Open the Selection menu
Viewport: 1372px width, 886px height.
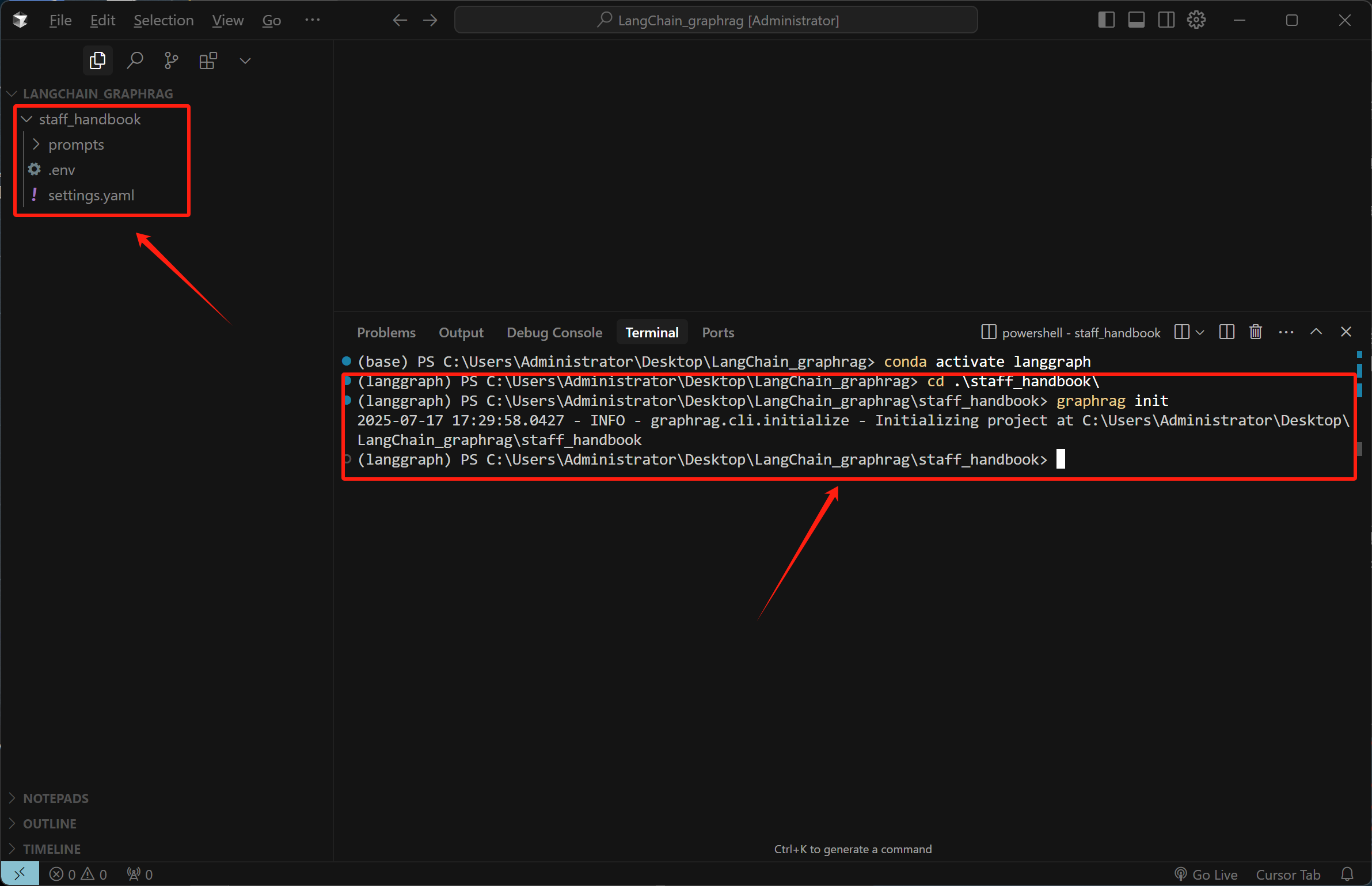tap(164, 21)
